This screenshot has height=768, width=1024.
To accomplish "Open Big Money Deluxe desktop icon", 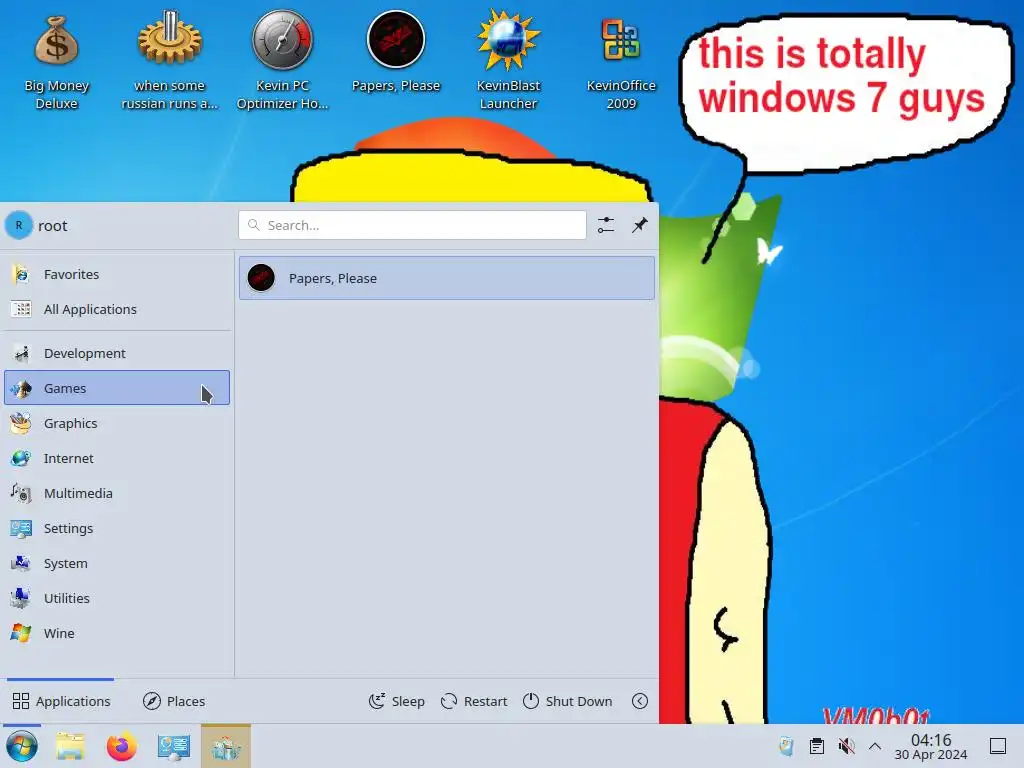I will (57, 62).
